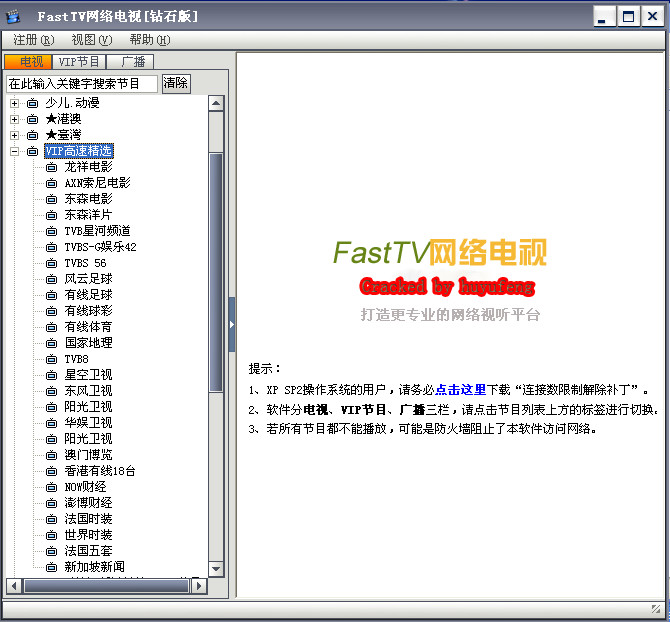Click the channel icon next to 有线体育

tap(51, 327)
